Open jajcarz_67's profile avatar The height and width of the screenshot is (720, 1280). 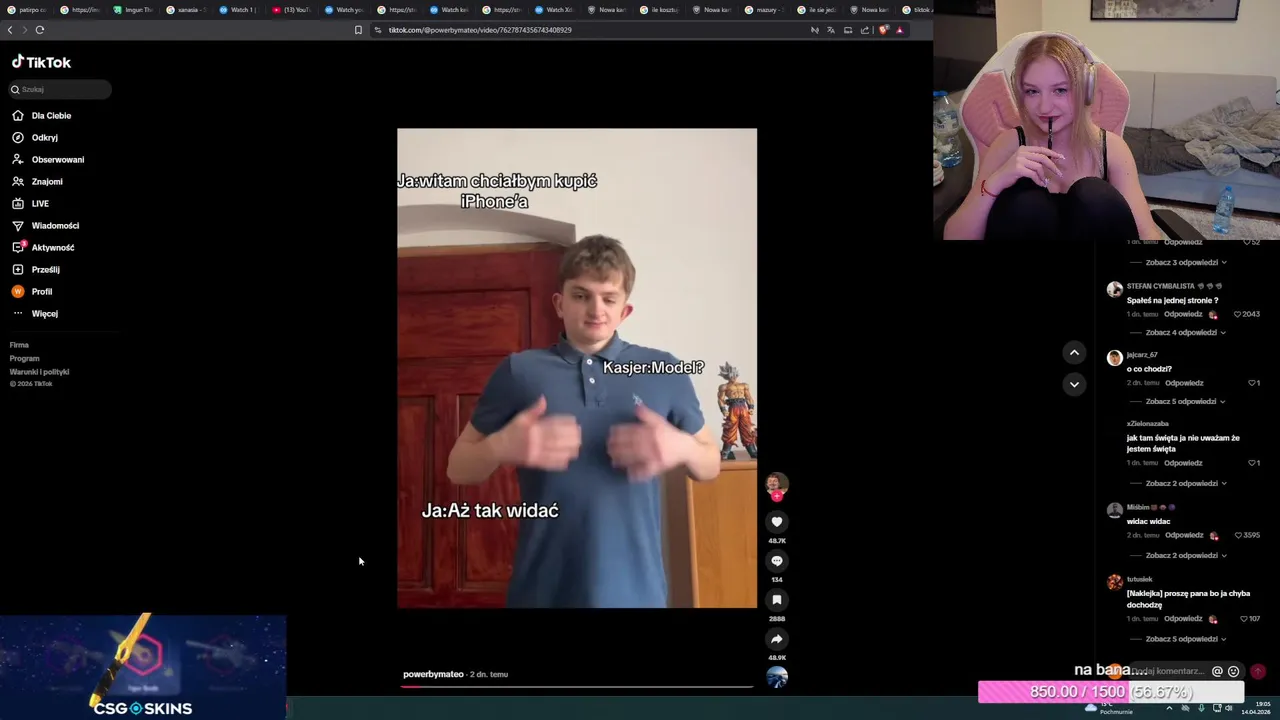coord(1114,359)
